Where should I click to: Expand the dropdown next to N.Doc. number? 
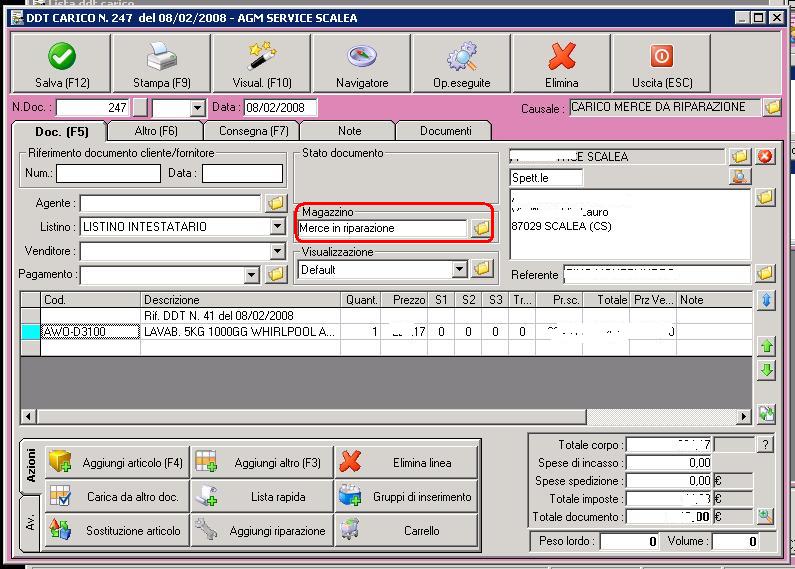pos(197,108)
